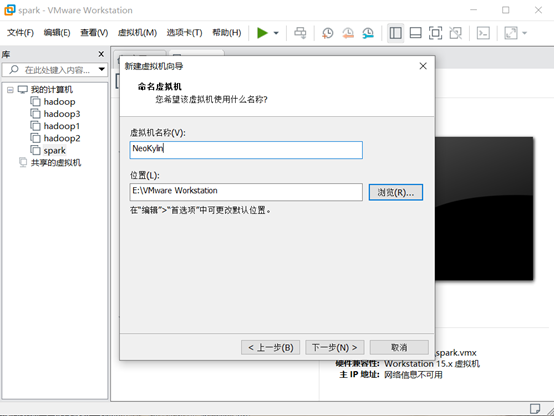
Task: Click the library search magnifier icon
Action: [13, 69]
